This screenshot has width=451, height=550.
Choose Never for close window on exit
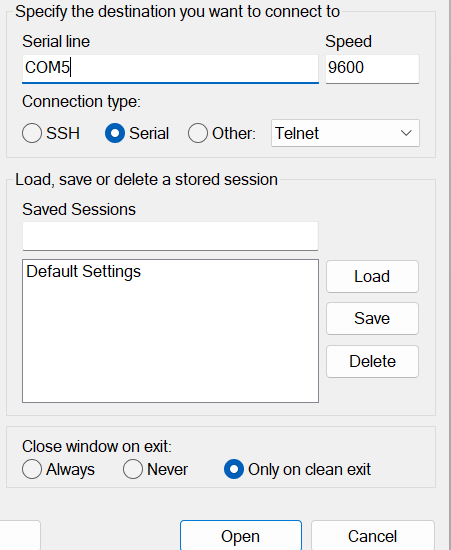(x=133, y=469)
